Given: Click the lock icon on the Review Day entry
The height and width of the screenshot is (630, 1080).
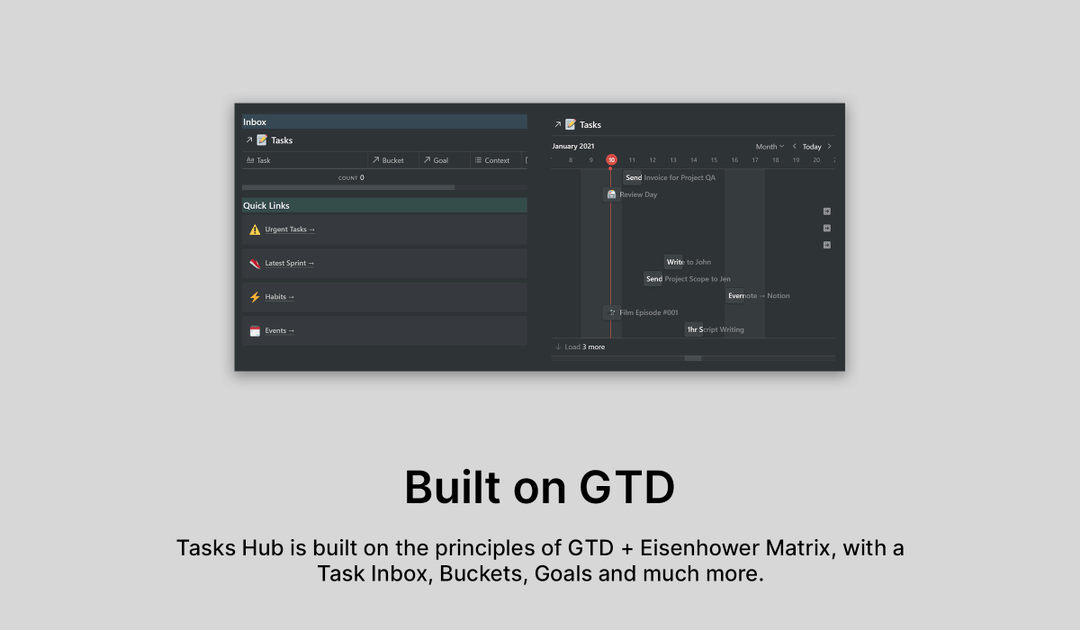Looking at the screenshot, I should pyautogui.click(x=611, y=194).
